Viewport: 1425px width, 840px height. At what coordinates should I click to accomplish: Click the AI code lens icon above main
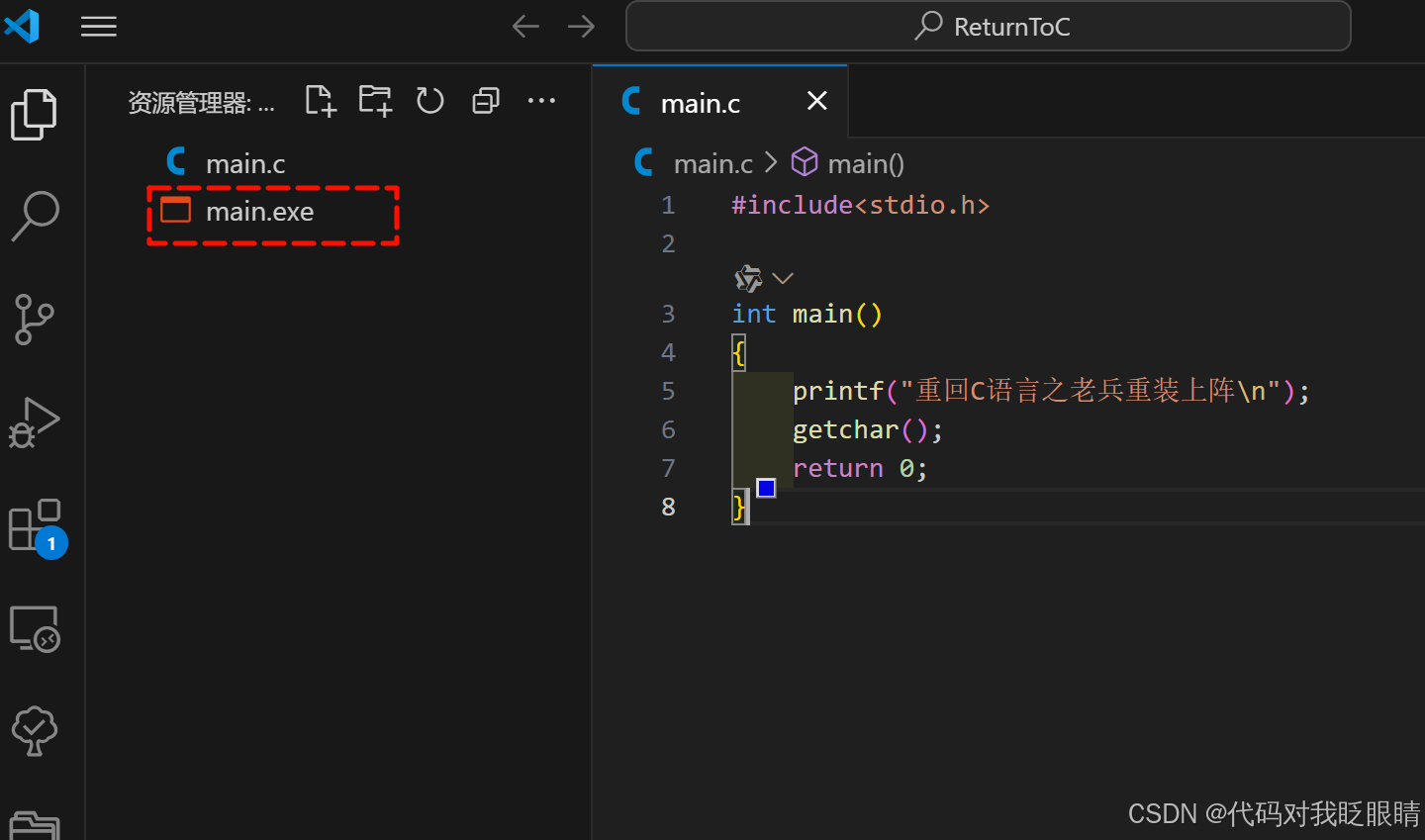tap(749, 279)
